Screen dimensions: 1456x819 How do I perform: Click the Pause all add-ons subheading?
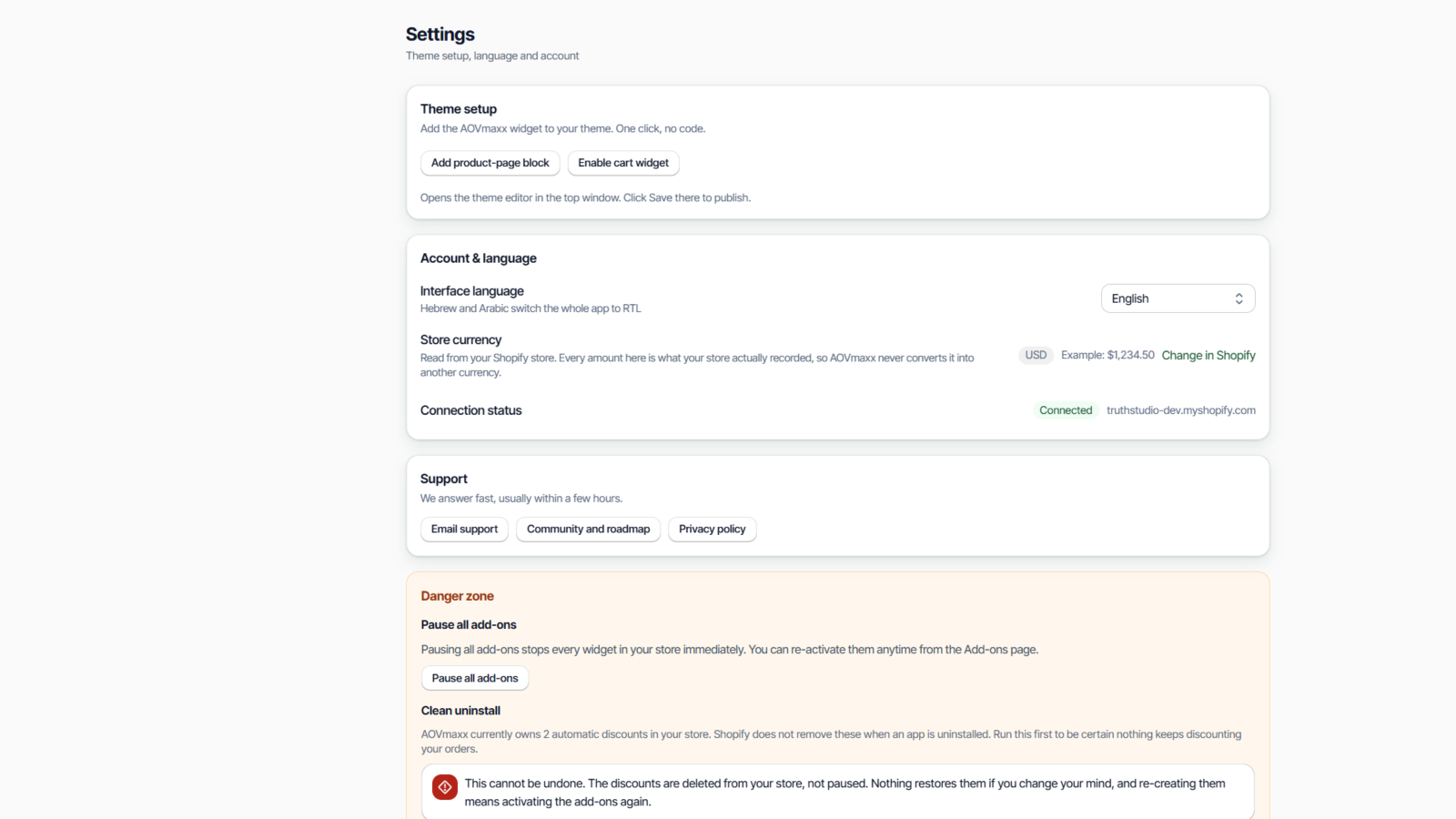[469, 625]
